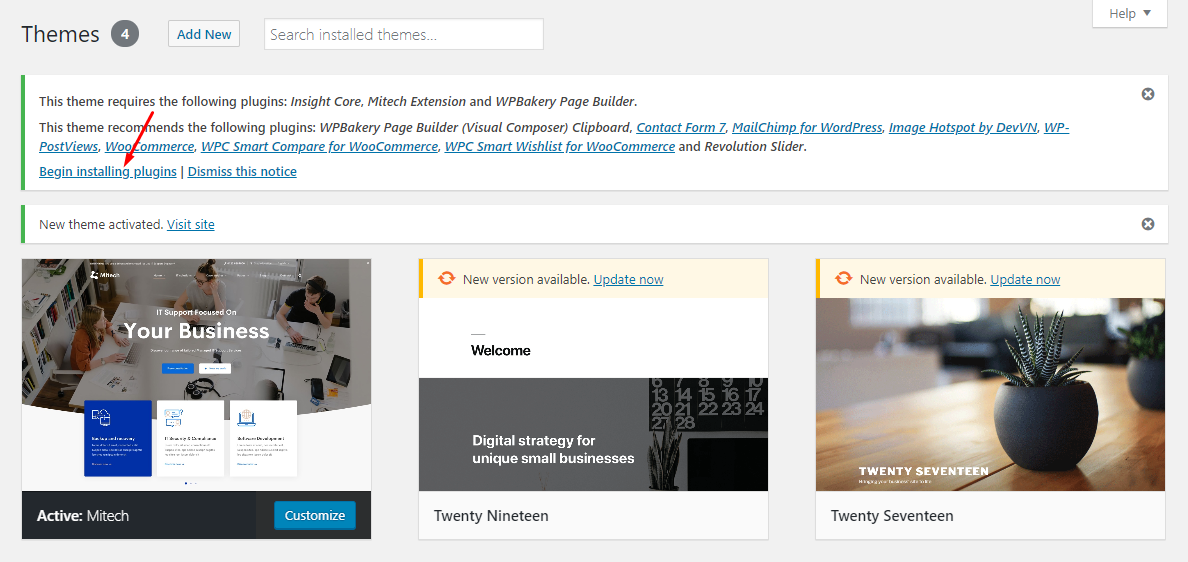The width and height of the screenshot is (1188, 562).
Task: Click update icon on Twenty Nineteen theme
Action: point(447,279)
